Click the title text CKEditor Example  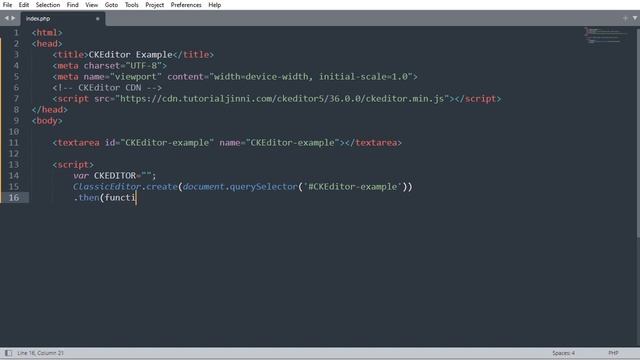(131, 55)
